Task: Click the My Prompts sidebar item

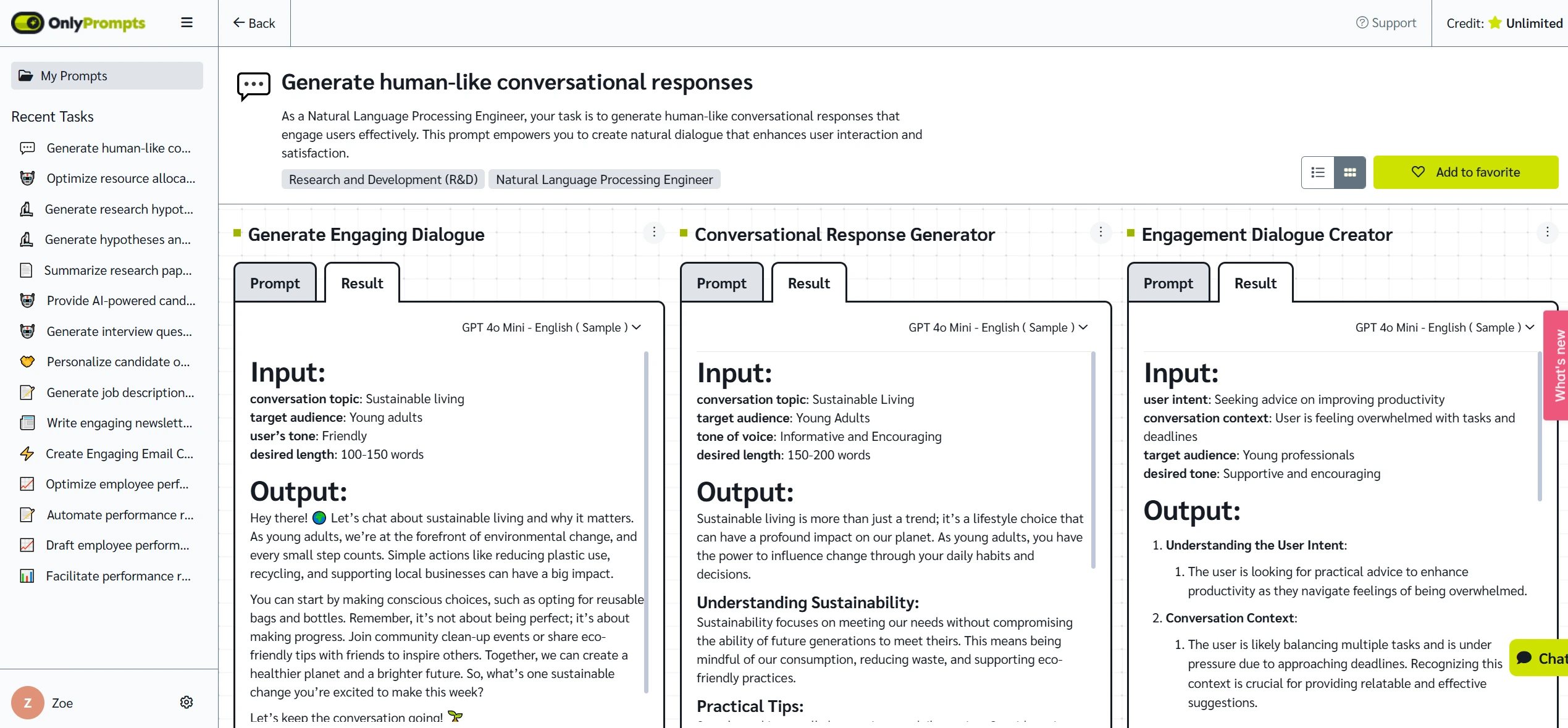Action: [x=107, y=74]
